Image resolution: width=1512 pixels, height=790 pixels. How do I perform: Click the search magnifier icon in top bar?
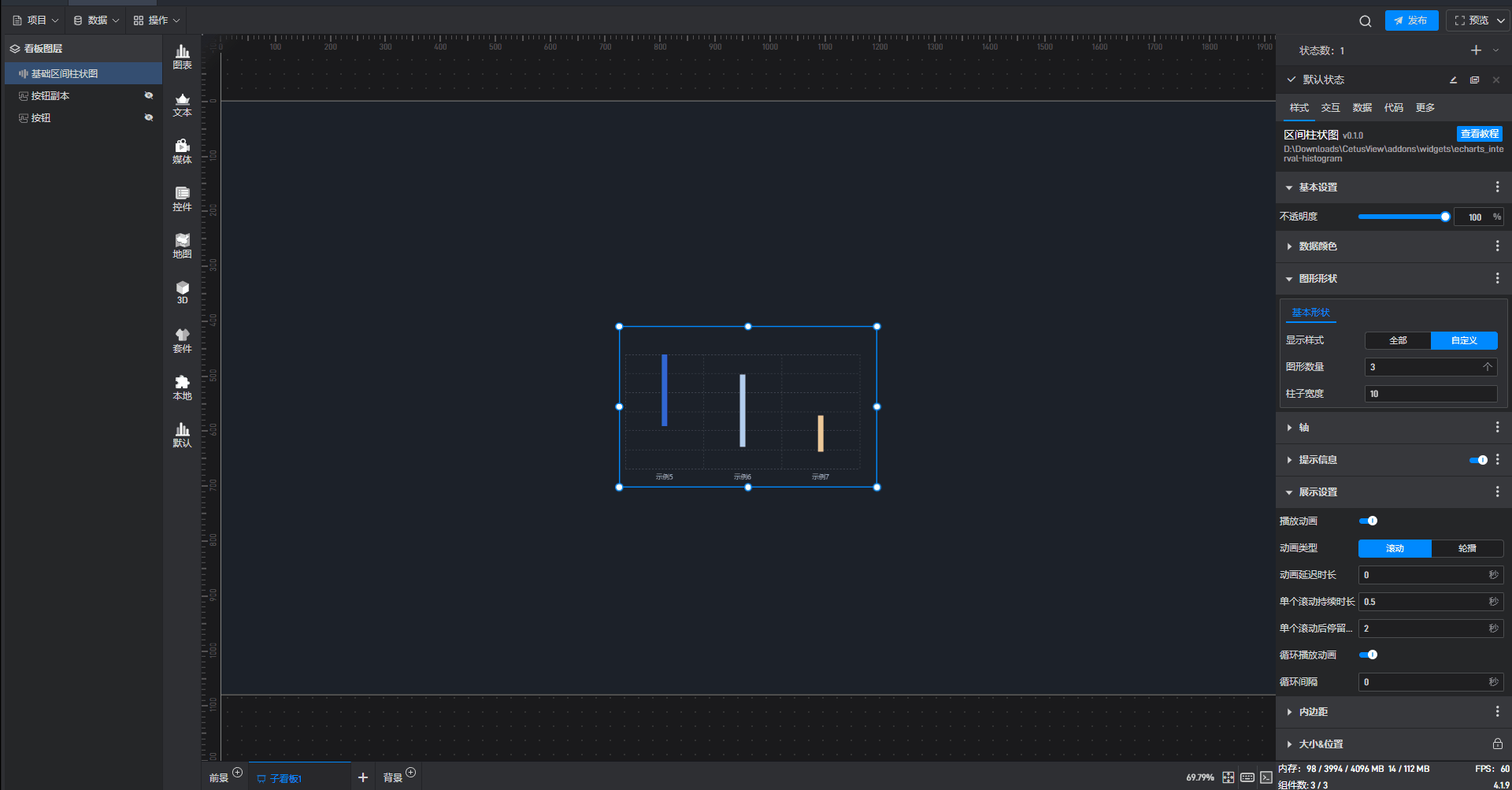[x=1366, y=21]
